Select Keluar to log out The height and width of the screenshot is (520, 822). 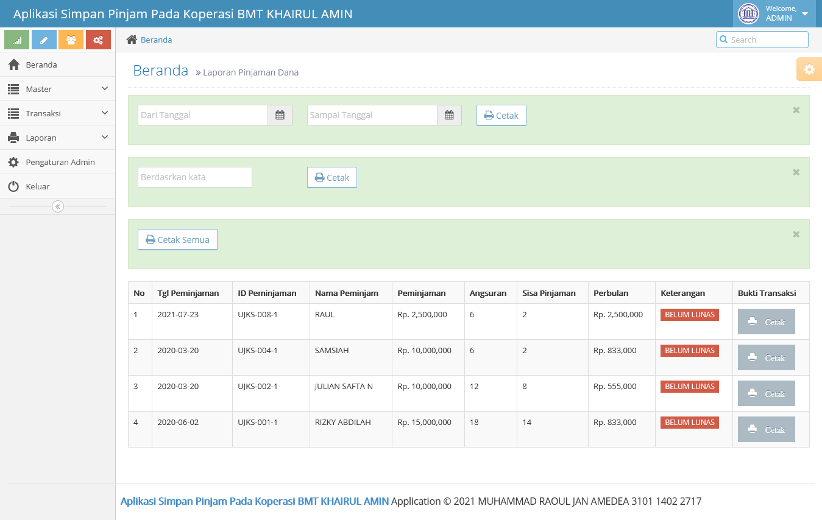(58, 187)
